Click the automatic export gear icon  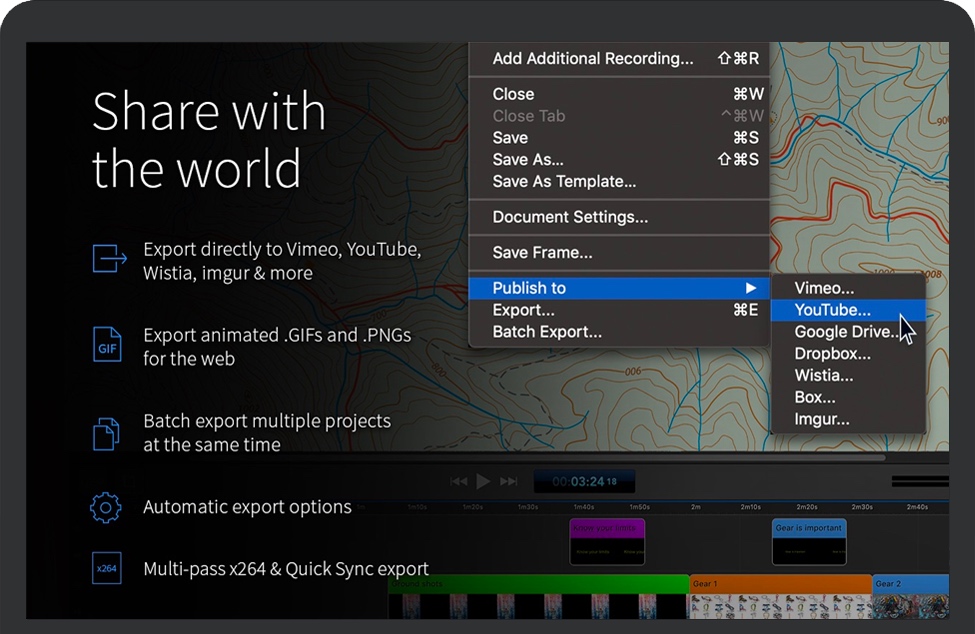[106, 507]
